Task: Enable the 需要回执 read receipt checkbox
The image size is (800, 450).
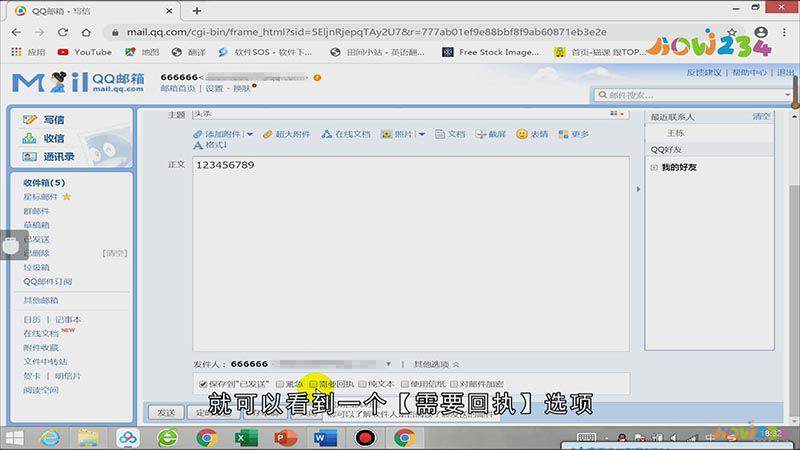Action: point(313,384)
